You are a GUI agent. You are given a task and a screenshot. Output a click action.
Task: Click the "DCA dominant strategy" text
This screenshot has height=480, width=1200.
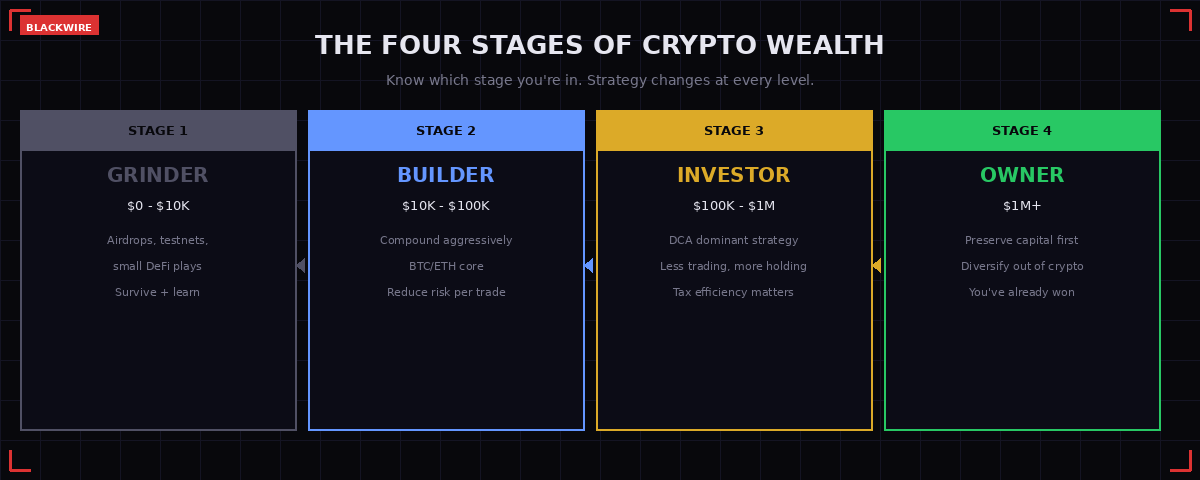pos(734,240)
